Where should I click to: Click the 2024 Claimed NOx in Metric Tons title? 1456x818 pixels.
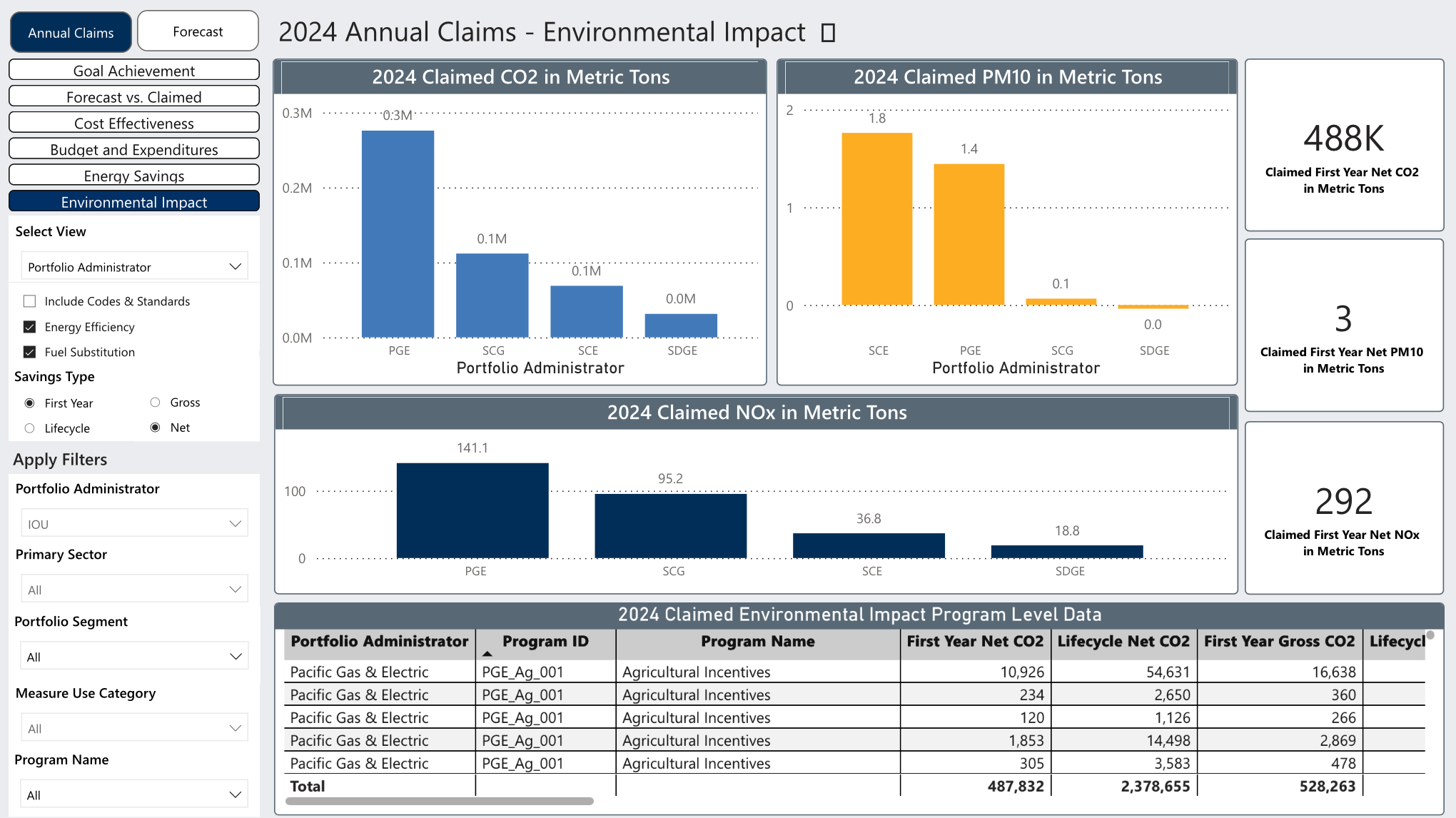point(757,413)
